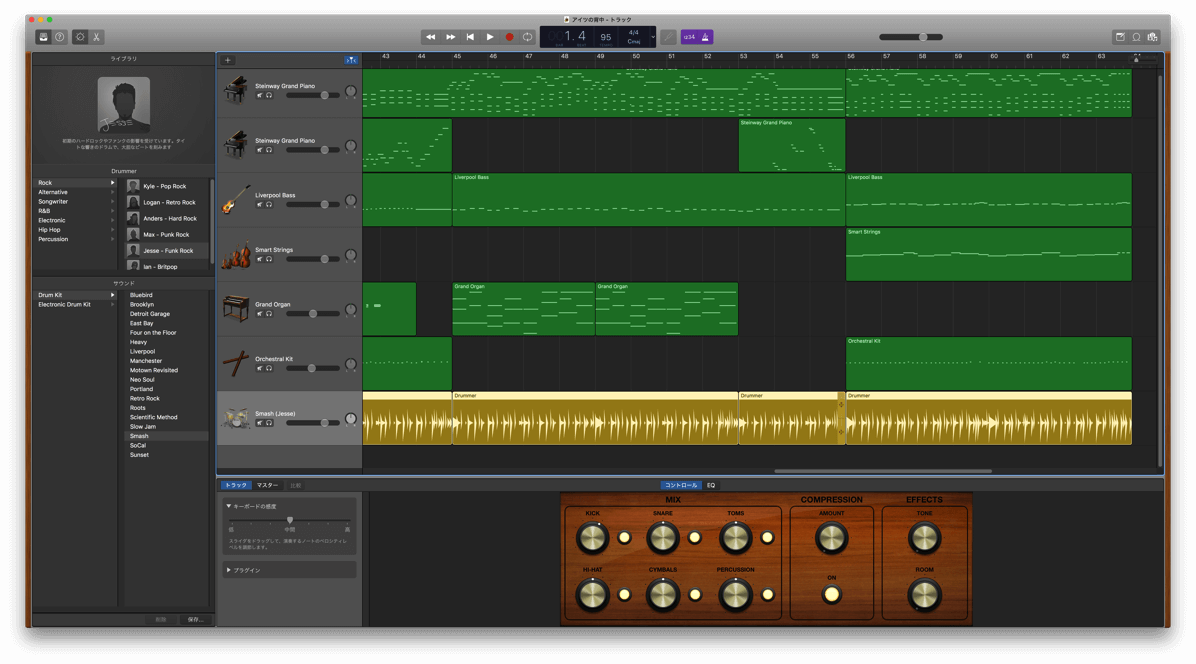Switch to the EQ tab

(x=711, y=485)
